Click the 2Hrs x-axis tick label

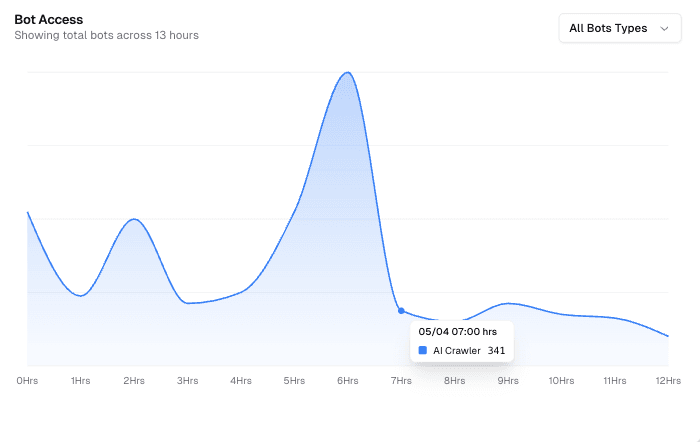(134, 381)
